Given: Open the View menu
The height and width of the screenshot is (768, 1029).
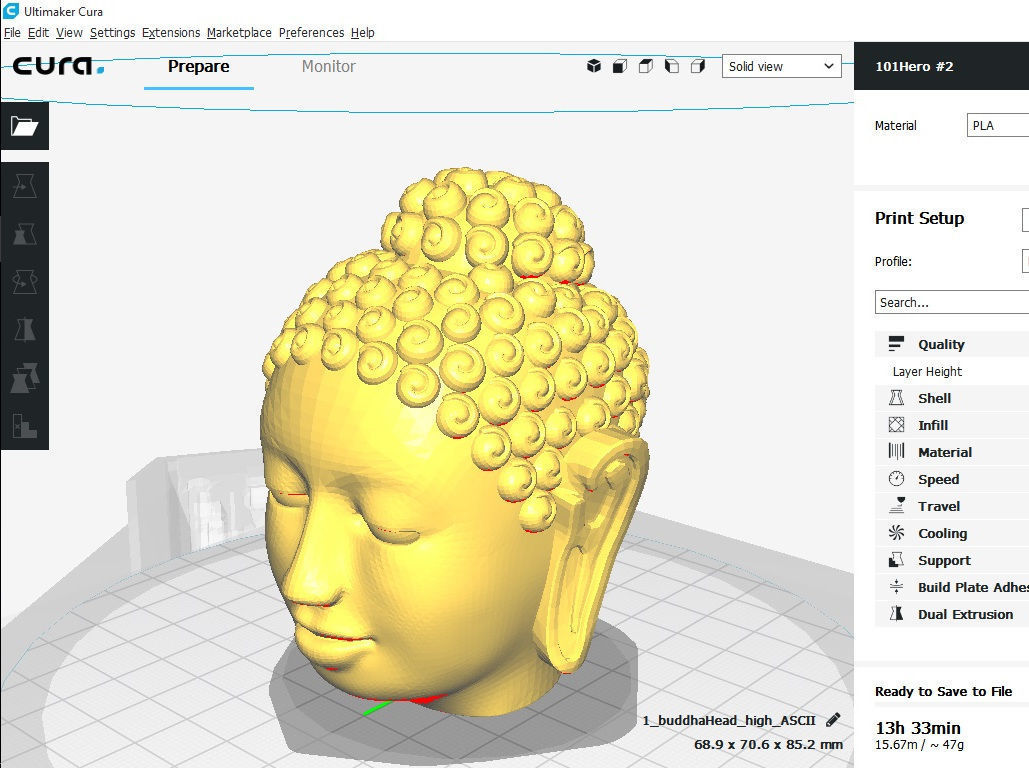Looking at the screenshot, I should [x=69, y=32].
